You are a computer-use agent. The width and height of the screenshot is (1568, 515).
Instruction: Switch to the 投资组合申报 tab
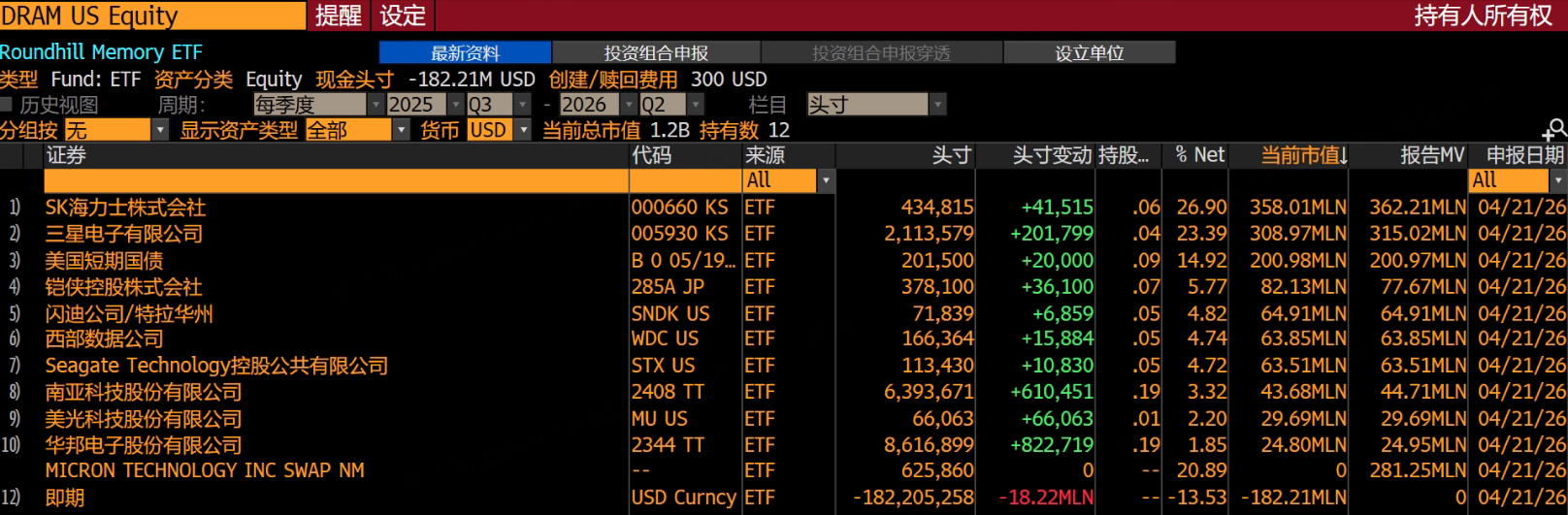[656, 52]
